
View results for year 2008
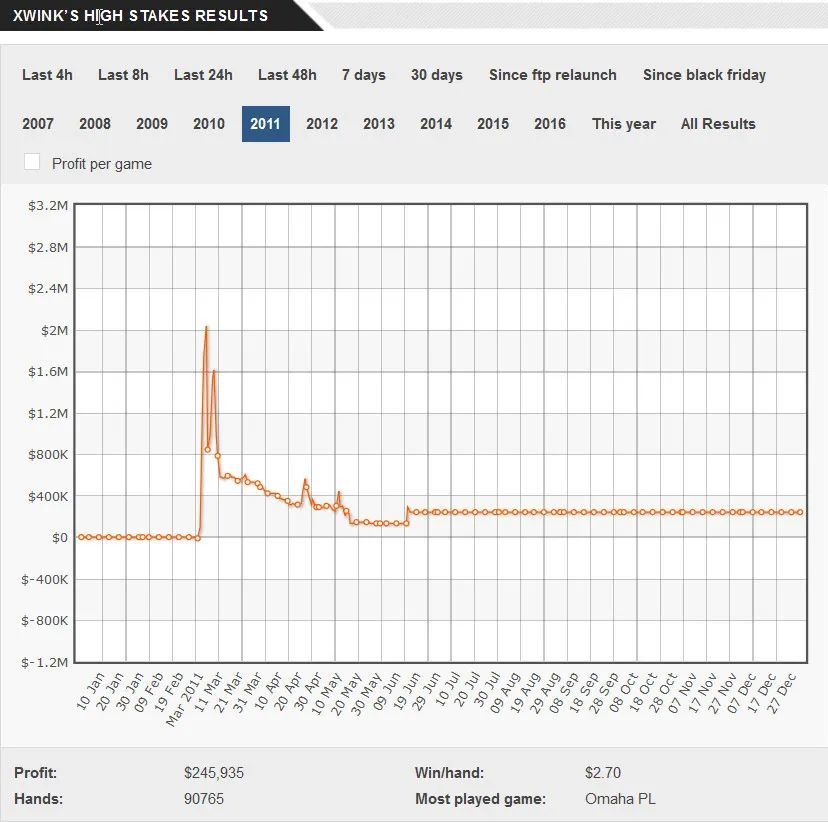[95, 124]
